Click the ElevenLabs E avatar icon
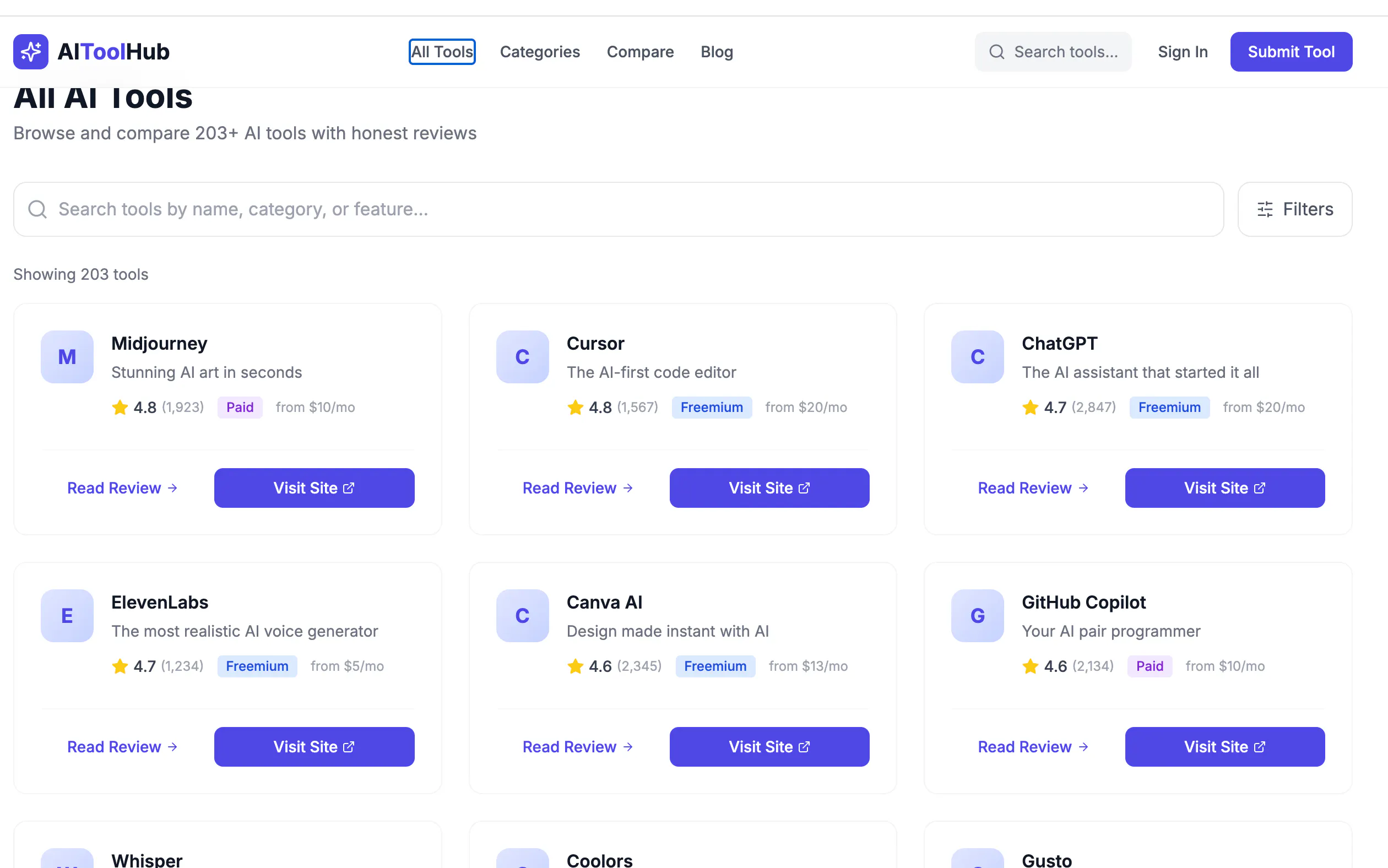Viewport: 1388px width, 868px height. pyautogui.click(x=67, y=616)
